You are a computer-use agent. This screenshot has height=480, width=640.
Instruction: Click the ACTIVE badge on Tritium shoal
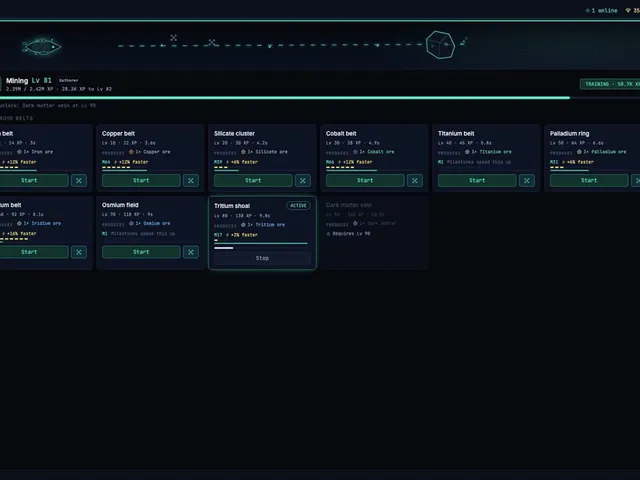tap(298, 206)
